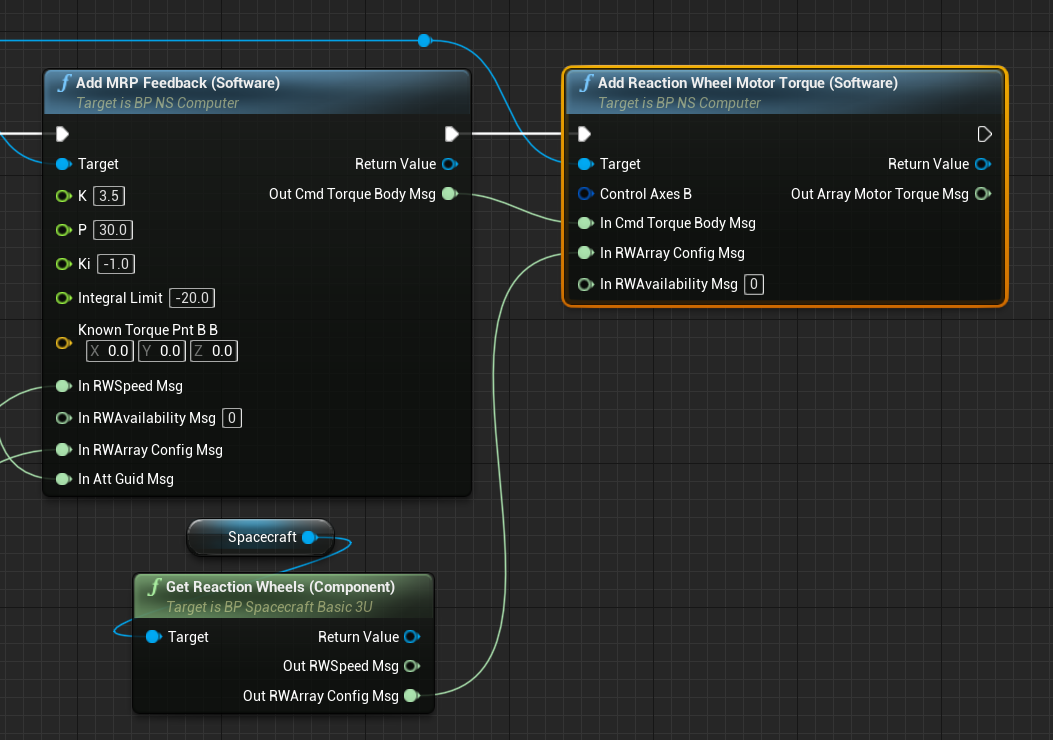The height and width of the screenshot is (740, 1053).
Task: Click exec input pin of Add MRP Feedback
Action: (x=63, y=134)
